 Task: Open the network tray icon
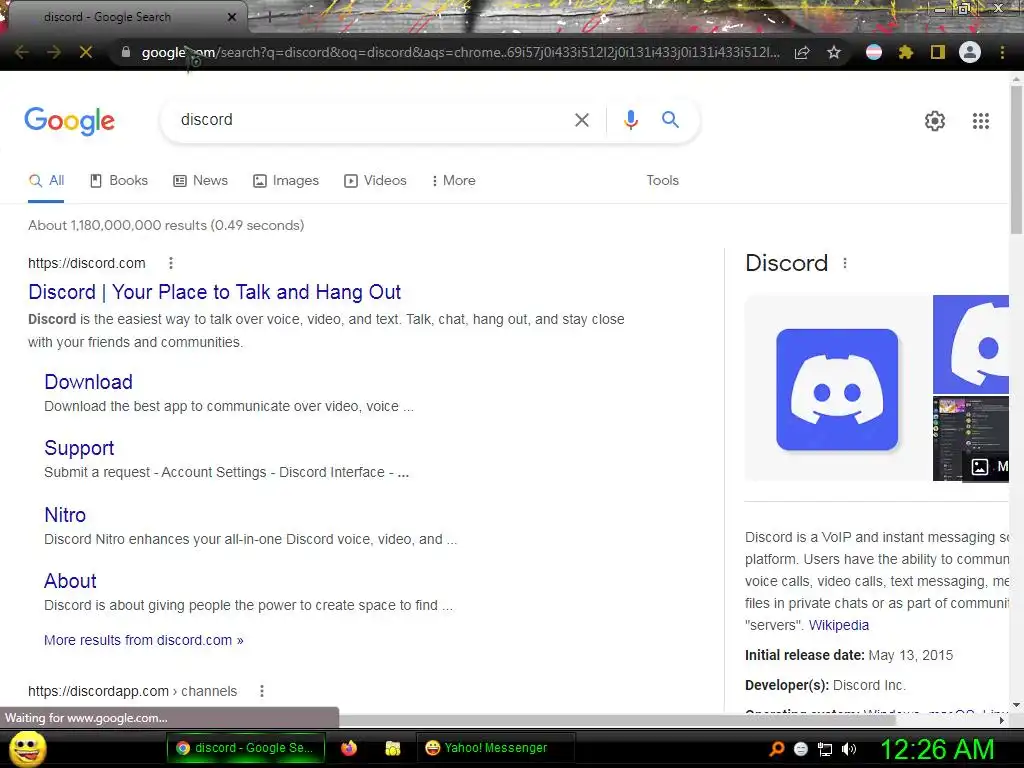coord(825,749)
